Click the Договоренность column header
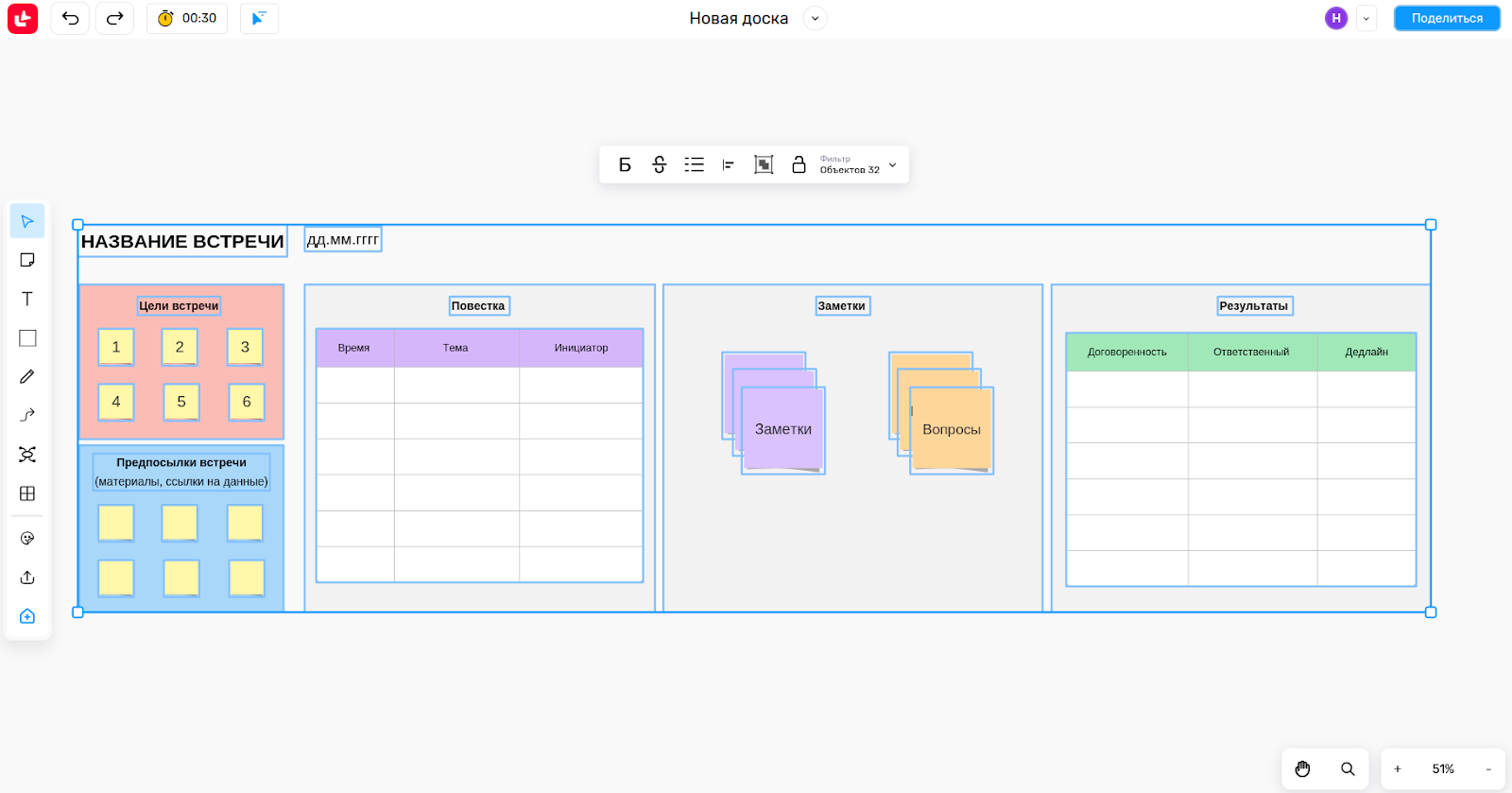This screenshot has width=1512, height=793. (x=1127, y=352)
